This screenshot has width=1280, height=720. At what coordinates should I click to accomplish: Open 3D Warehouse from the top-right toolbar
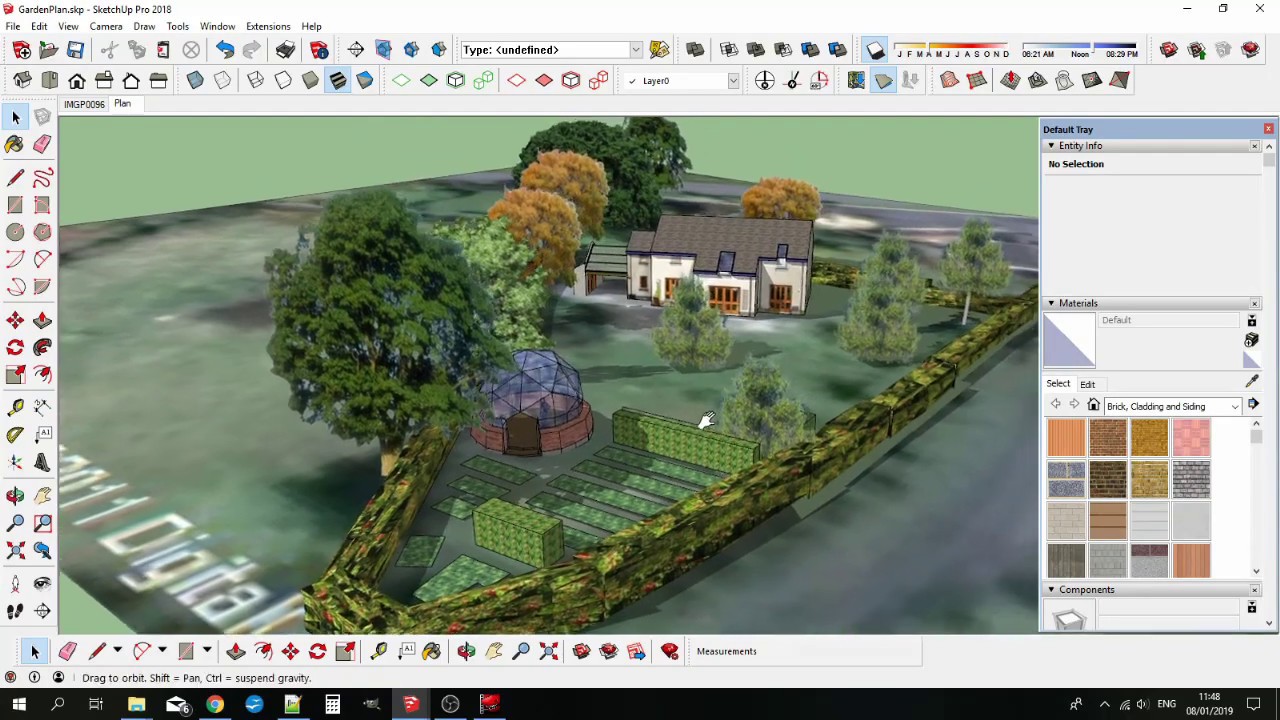point(1168,50)
